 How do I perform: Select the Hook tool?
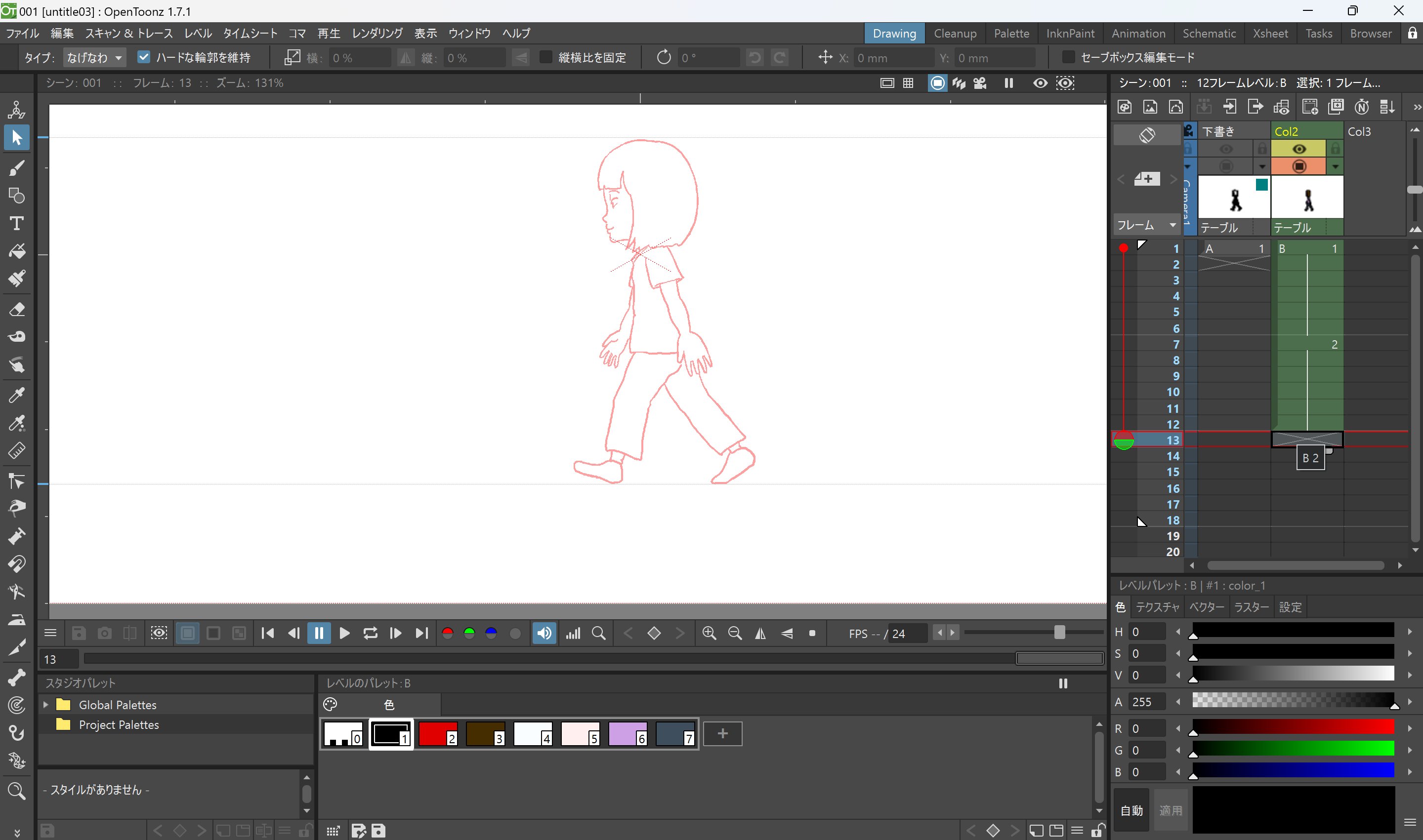pos(16,732)
